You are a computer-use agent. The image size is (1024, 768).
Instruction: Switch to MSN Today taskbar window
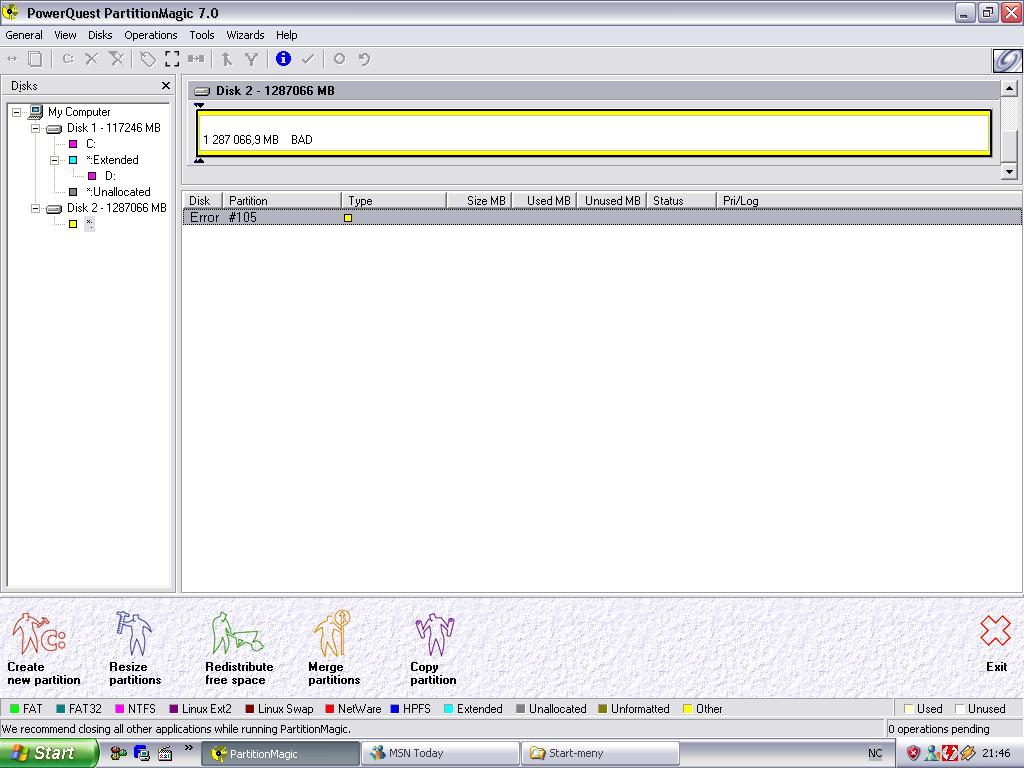click(440, 754)
